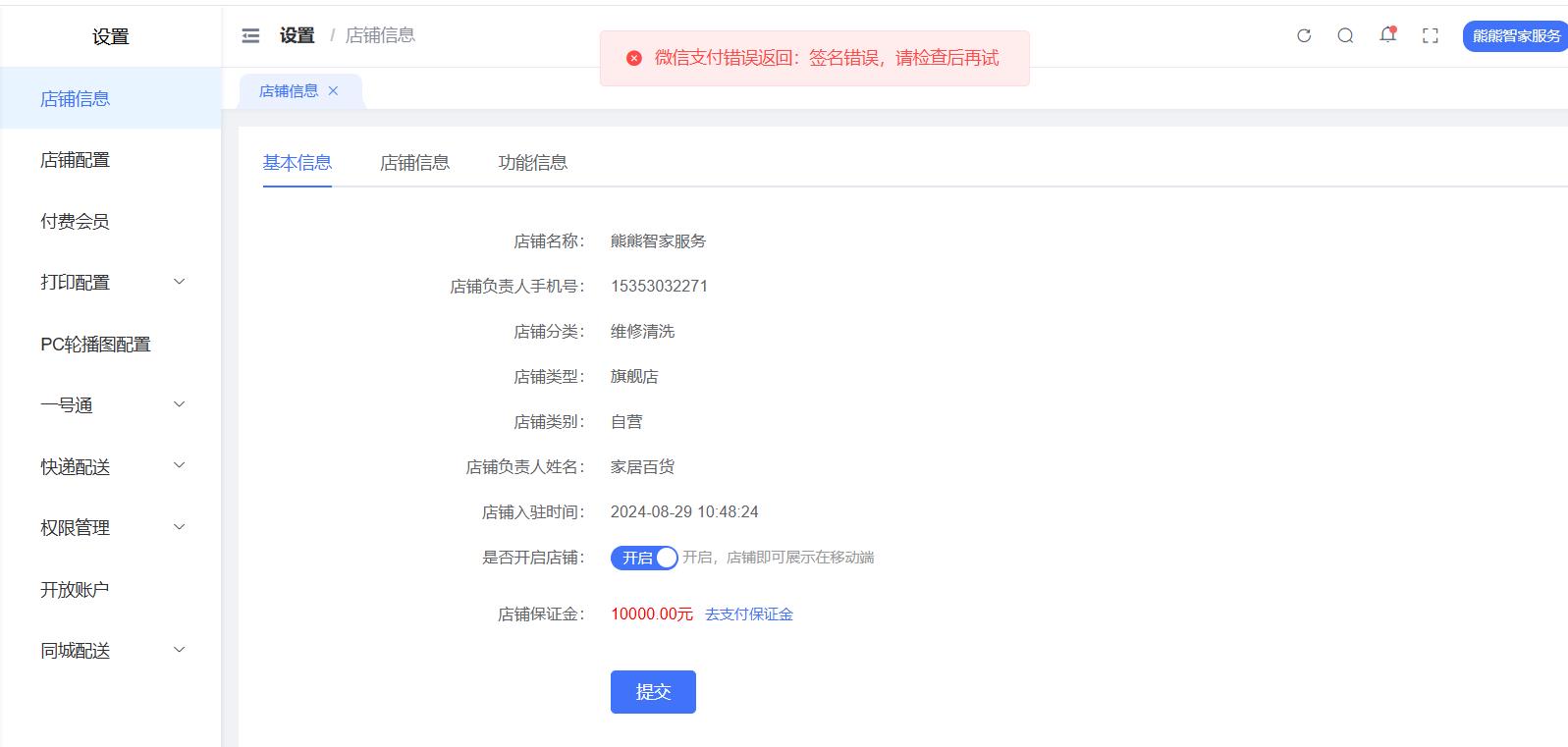Open the 熊熊智家服务 account button
This screenshot has height=747, width=1568.
pos(1515,36)
